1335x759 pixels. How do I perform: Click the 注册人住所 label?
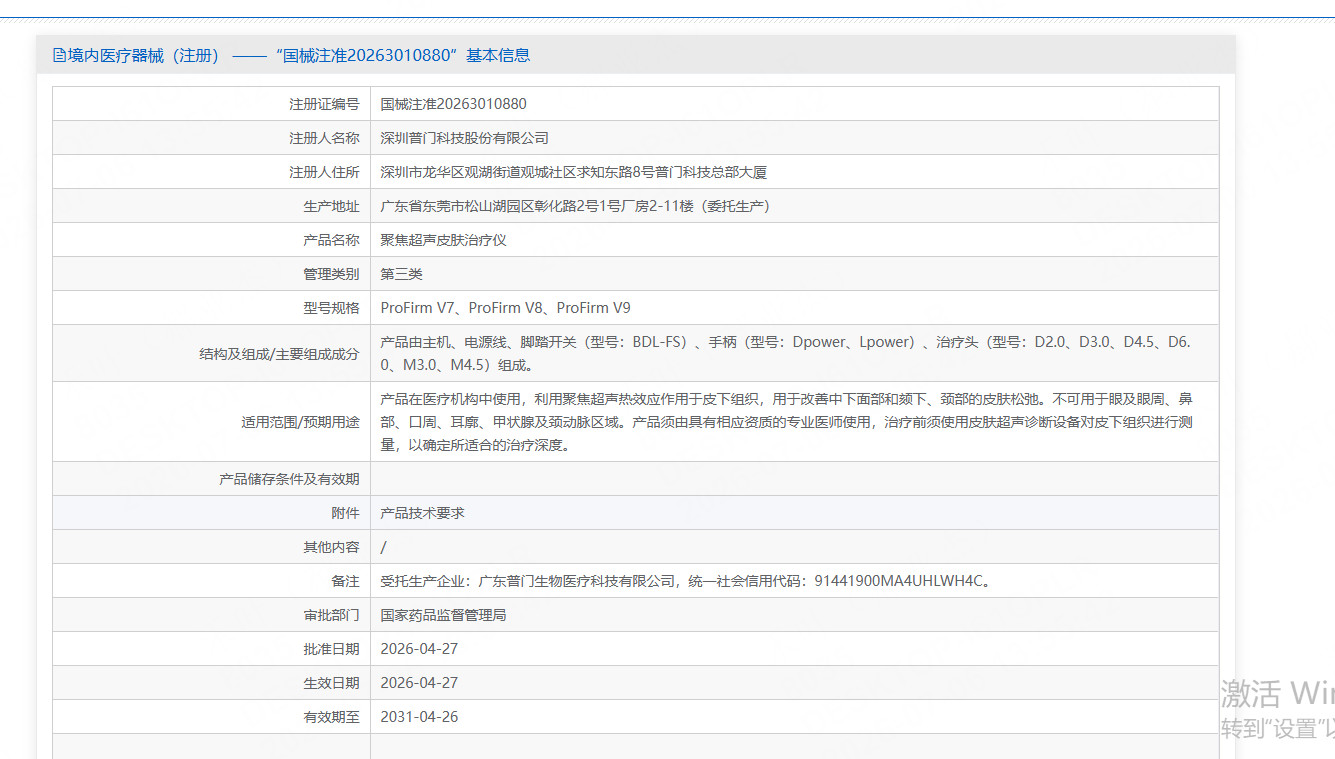click(324, 172)
